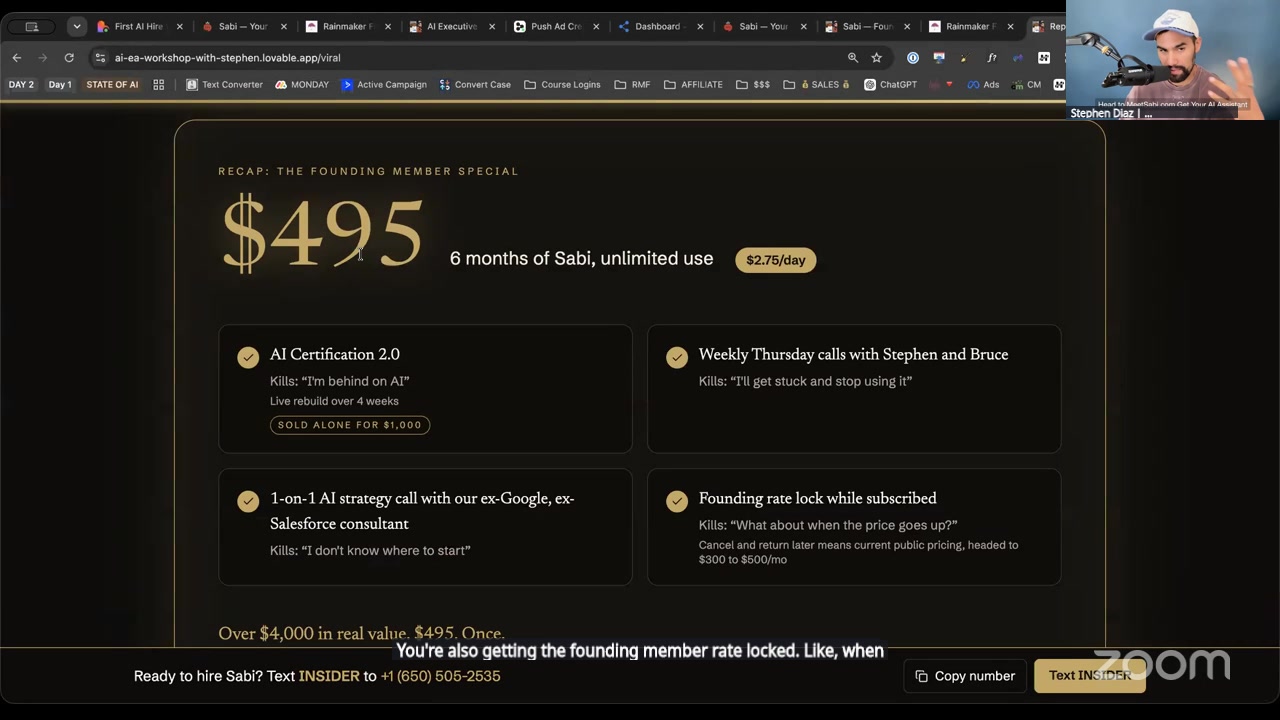The height and width of the screenshot is (720, 1280).
Task: Bookmark this page with the star icon
Action: (x=877, y=58)
